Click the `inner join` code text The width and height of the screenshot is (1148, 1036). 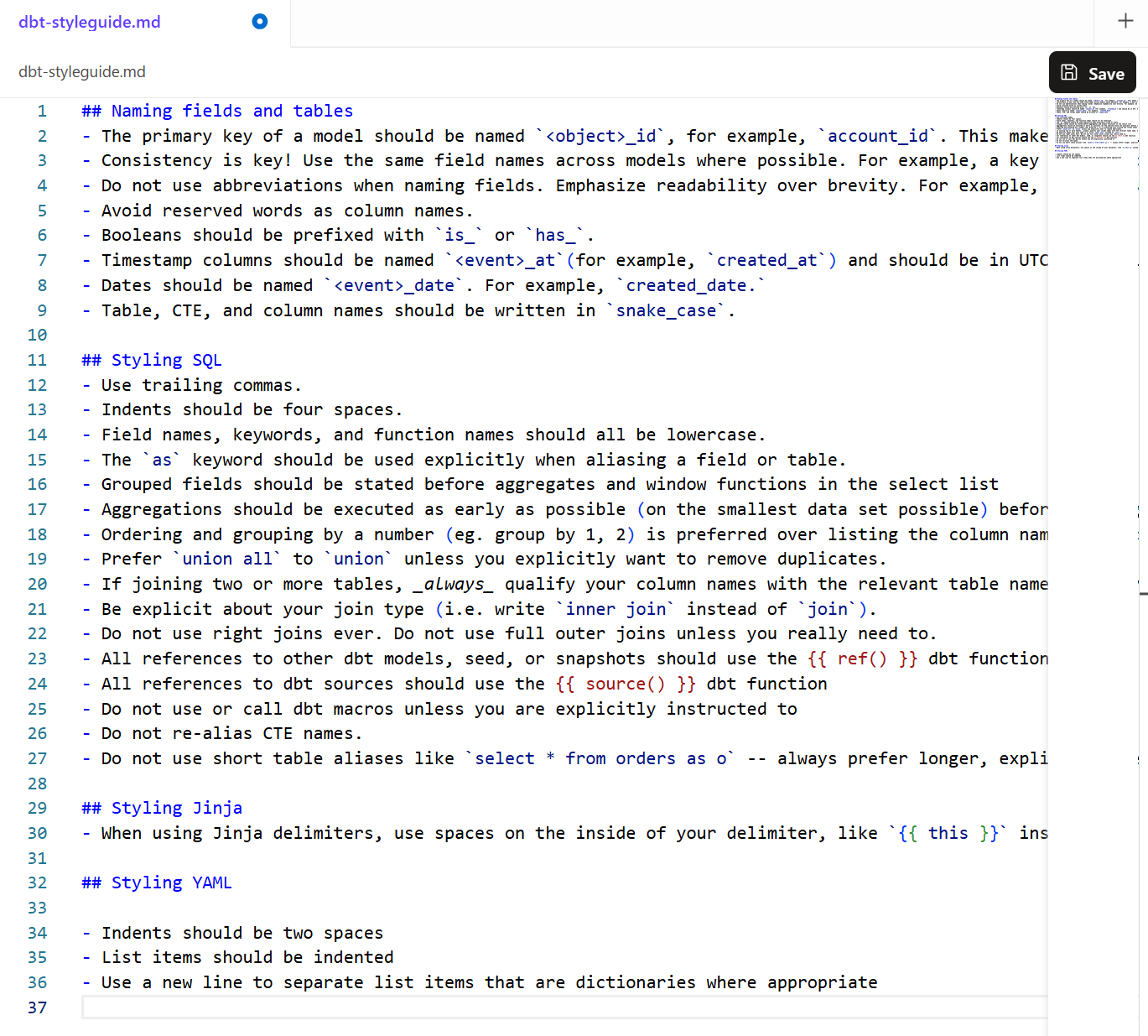click(616, 609)
